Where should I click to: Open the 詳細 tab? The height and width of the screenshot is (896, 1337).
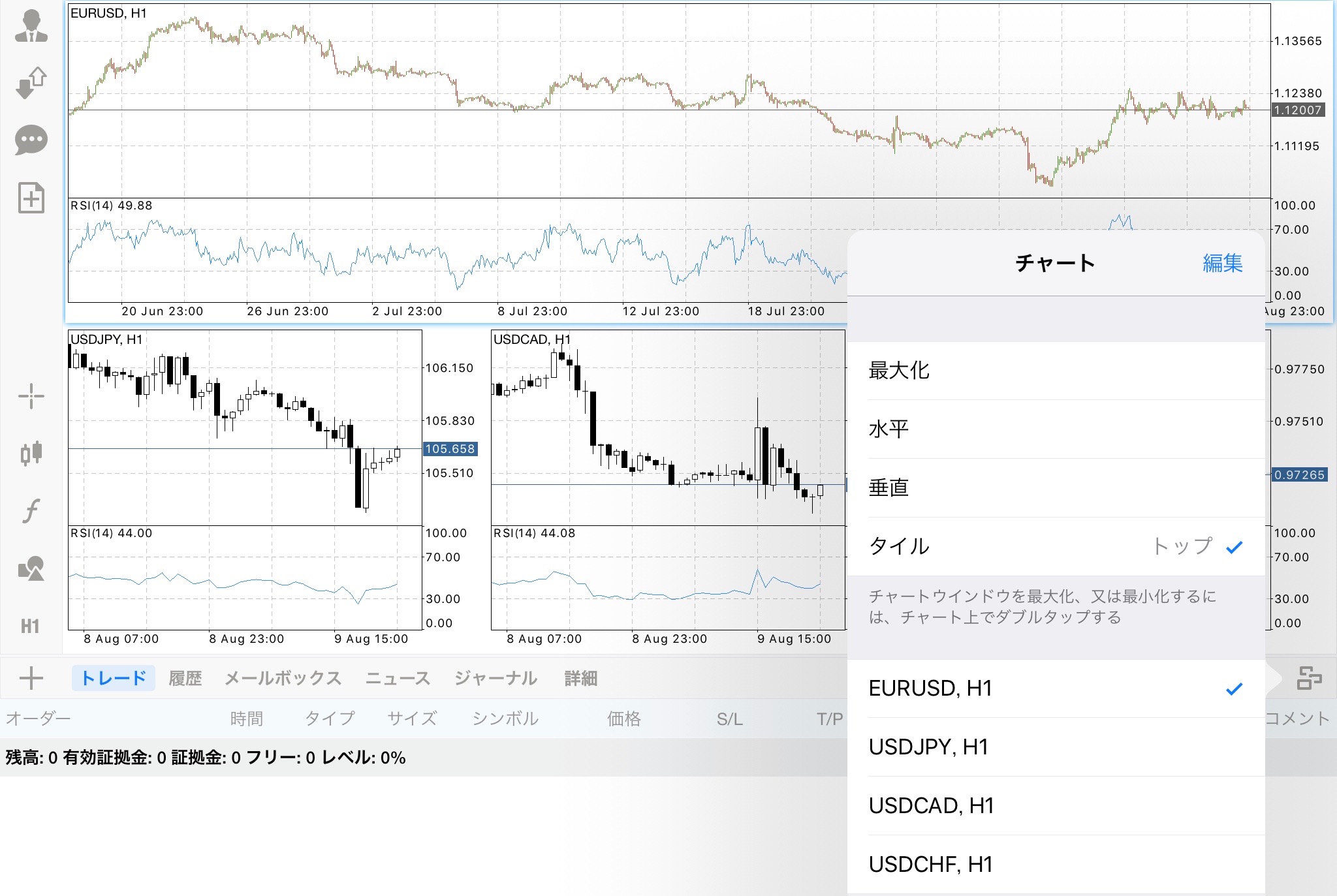click(581, 679)
